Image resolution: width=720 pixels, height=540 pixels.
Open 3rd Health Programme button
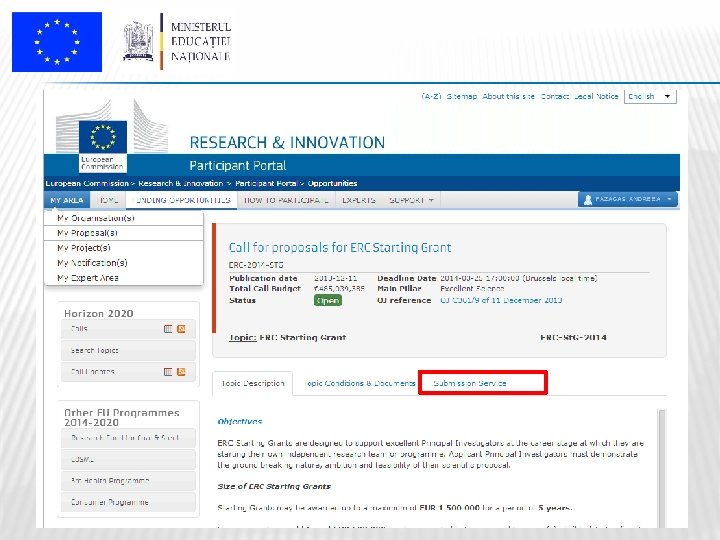(x=128, y=481)
